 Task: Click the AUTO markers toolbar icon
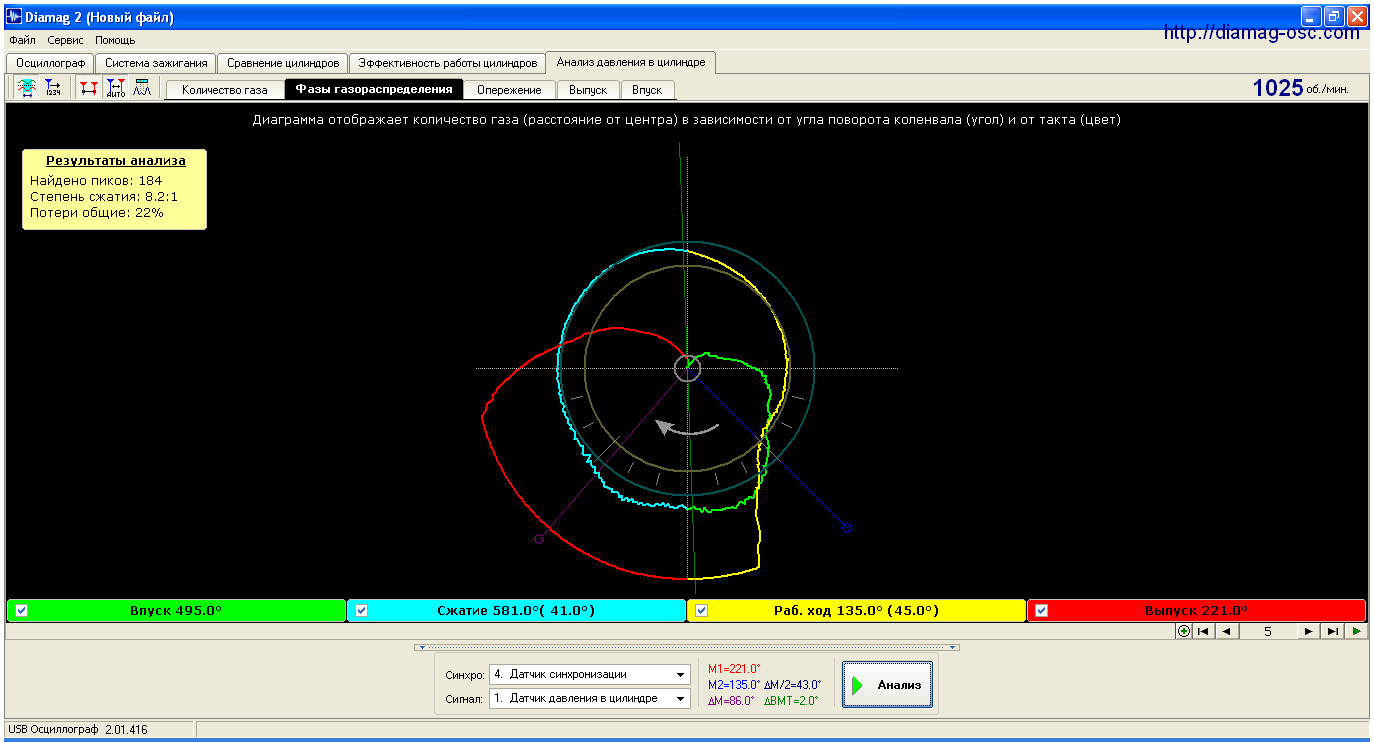coord(116,88)
